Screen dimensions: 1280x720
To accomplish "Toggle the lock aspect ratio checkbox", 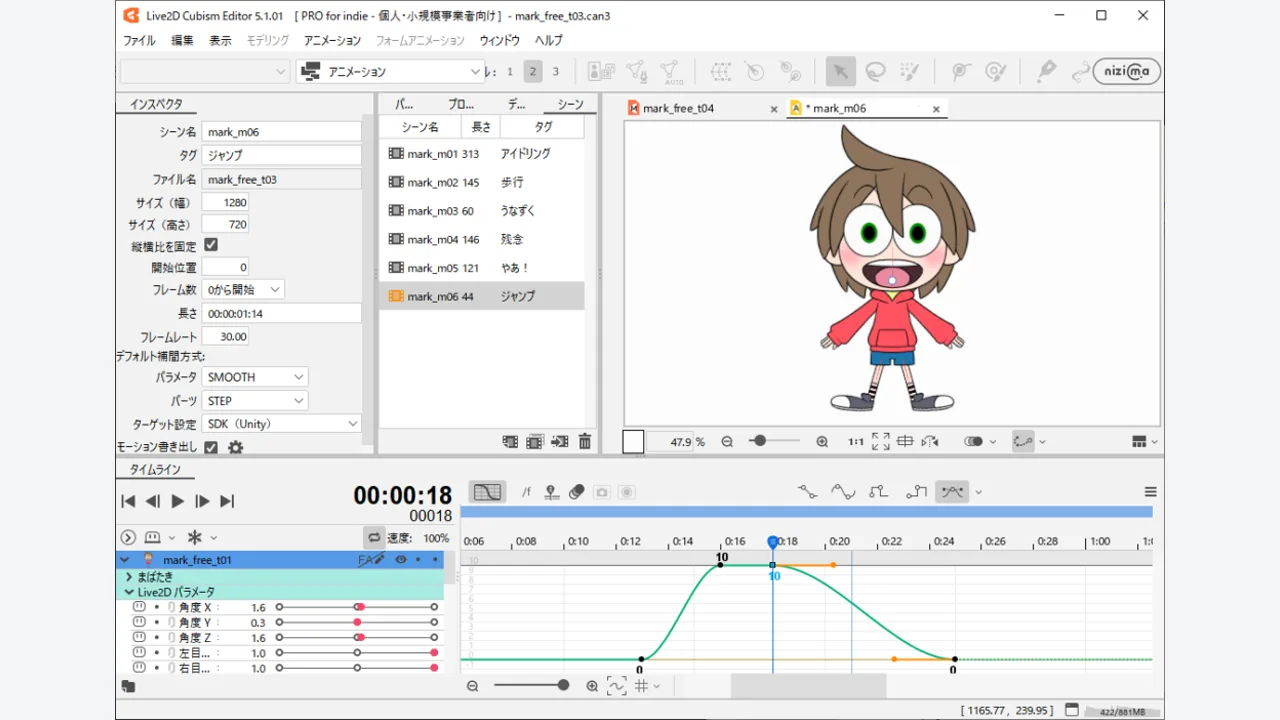I will (211, 245).
